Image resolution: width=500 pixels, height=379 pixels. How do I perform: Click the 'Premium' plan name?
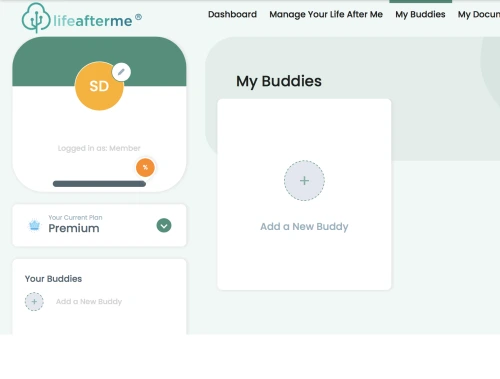(74, 228)
